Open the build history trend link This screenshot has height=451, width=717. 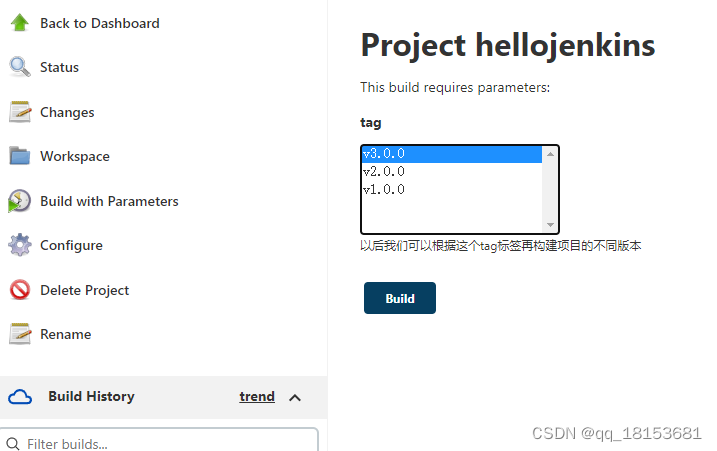pos(257,397)
